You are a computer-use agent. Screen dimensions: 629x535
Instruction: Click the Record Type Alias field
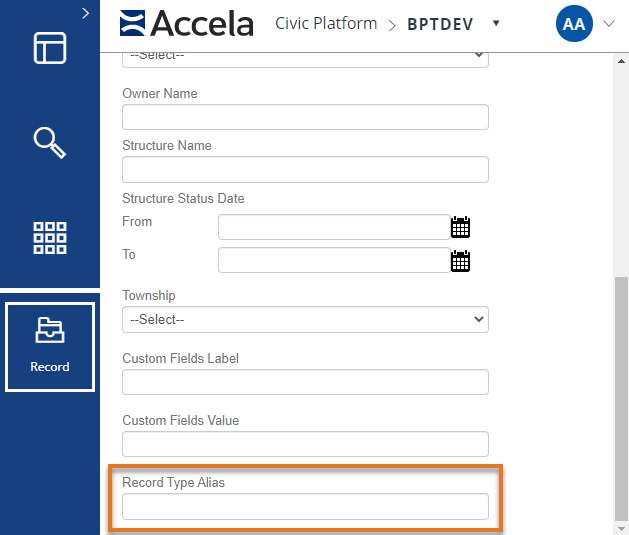(305, 506)
